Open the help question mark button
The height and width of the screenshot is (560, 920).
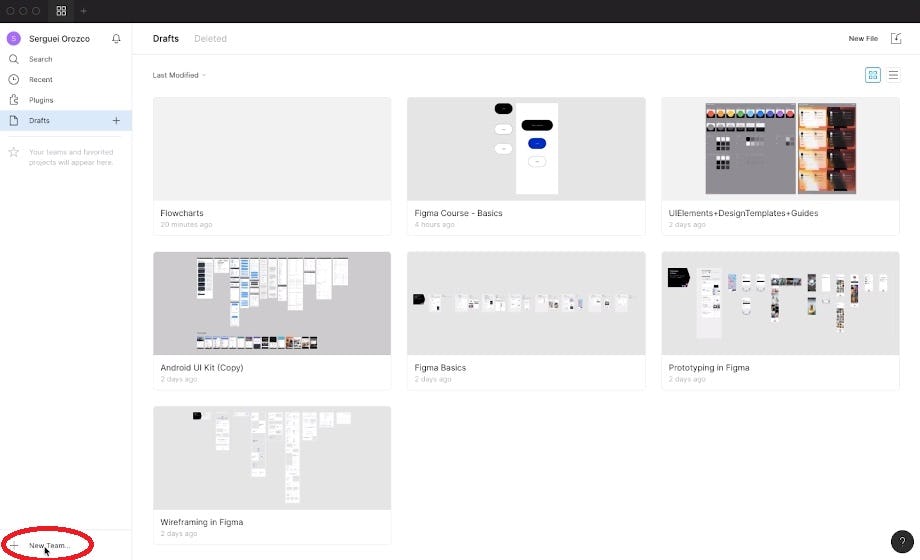pyautogui.click(x=902, y=542)
